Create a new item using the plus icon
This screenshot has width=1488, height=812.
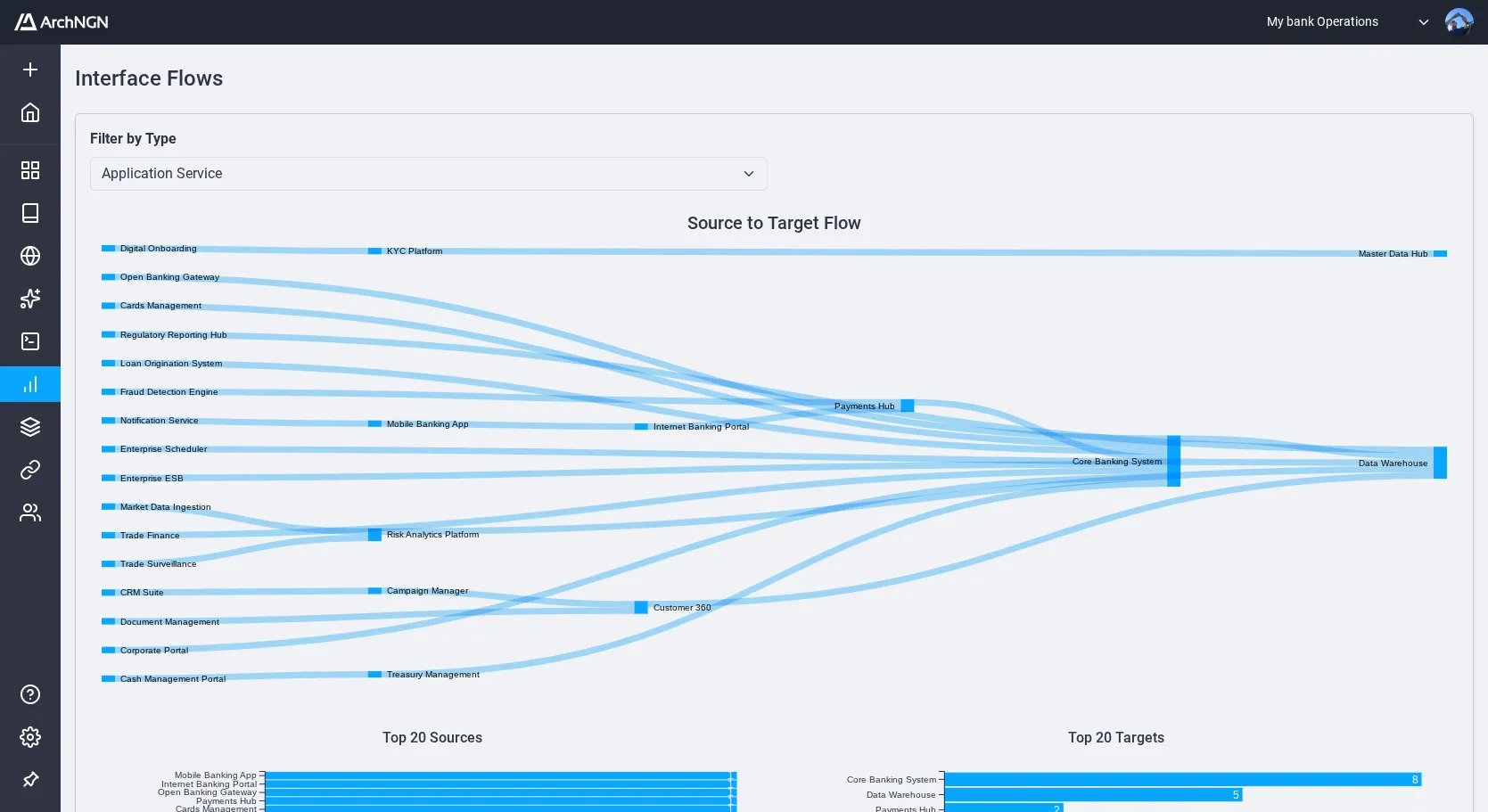pyautogui.click(x=30, y=69)
